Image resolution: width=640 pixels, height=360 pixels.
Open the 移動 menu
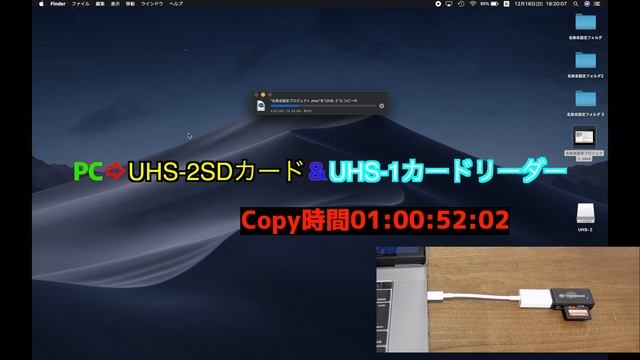[130, 4]
